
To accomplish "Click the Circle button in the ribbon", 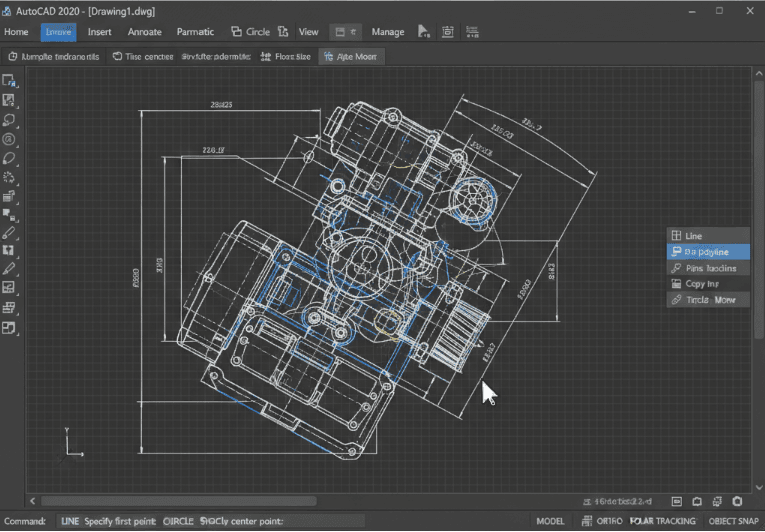I will pyautogui.click(x=250, y=32).
